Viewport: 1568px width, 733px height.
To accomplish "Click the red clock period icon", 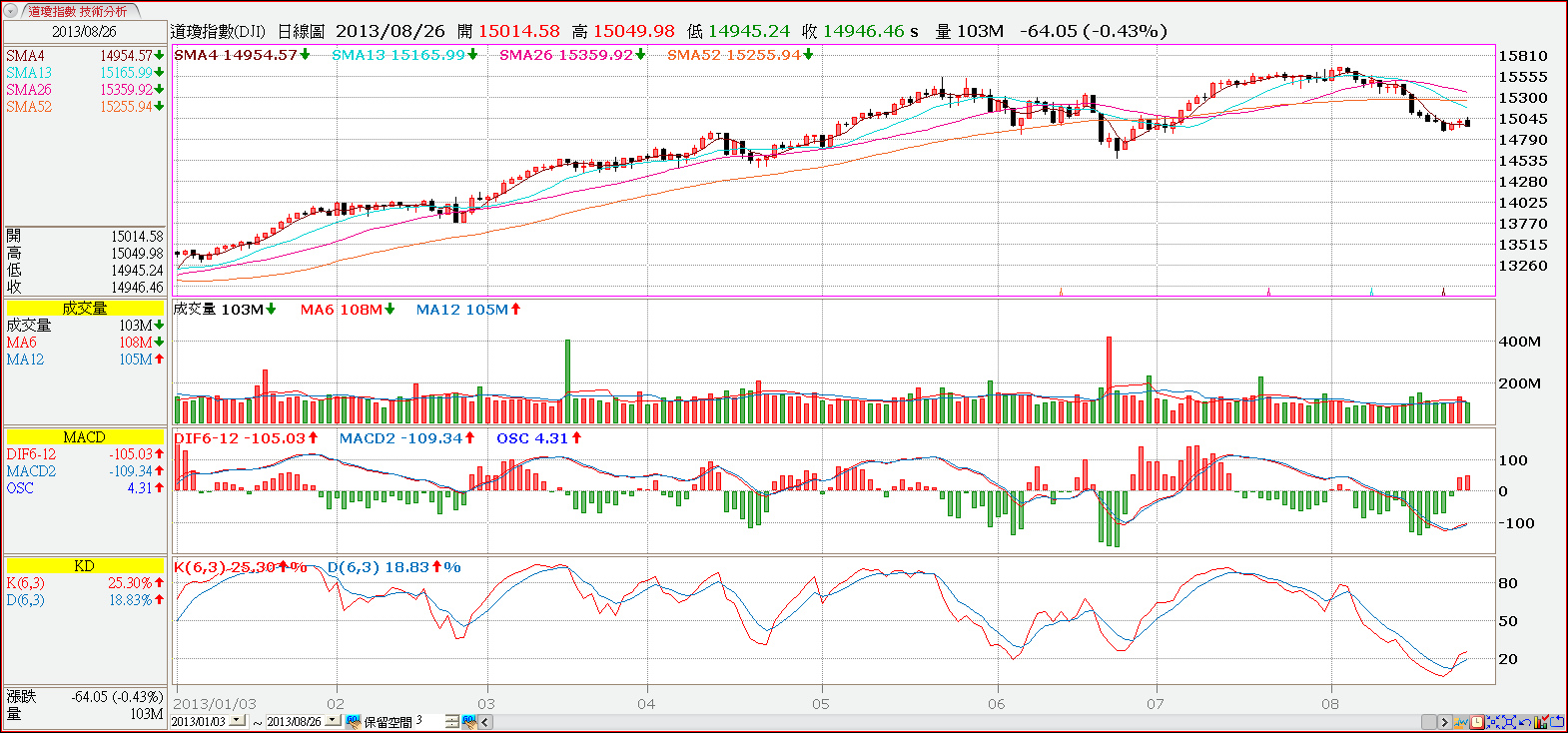I will 1477,722.
